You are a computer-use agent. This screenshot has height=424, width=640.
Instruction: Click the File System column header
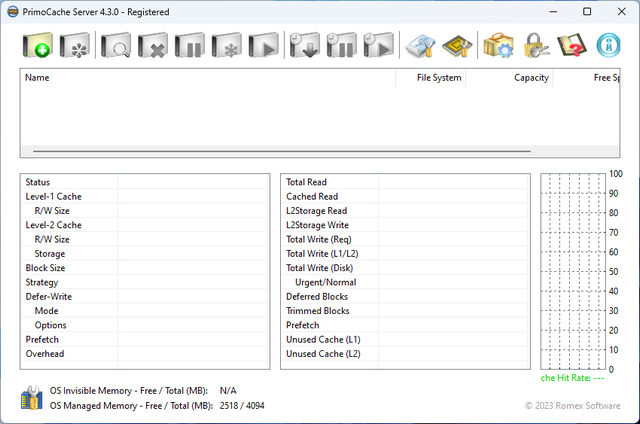click(x=439, y=77)
